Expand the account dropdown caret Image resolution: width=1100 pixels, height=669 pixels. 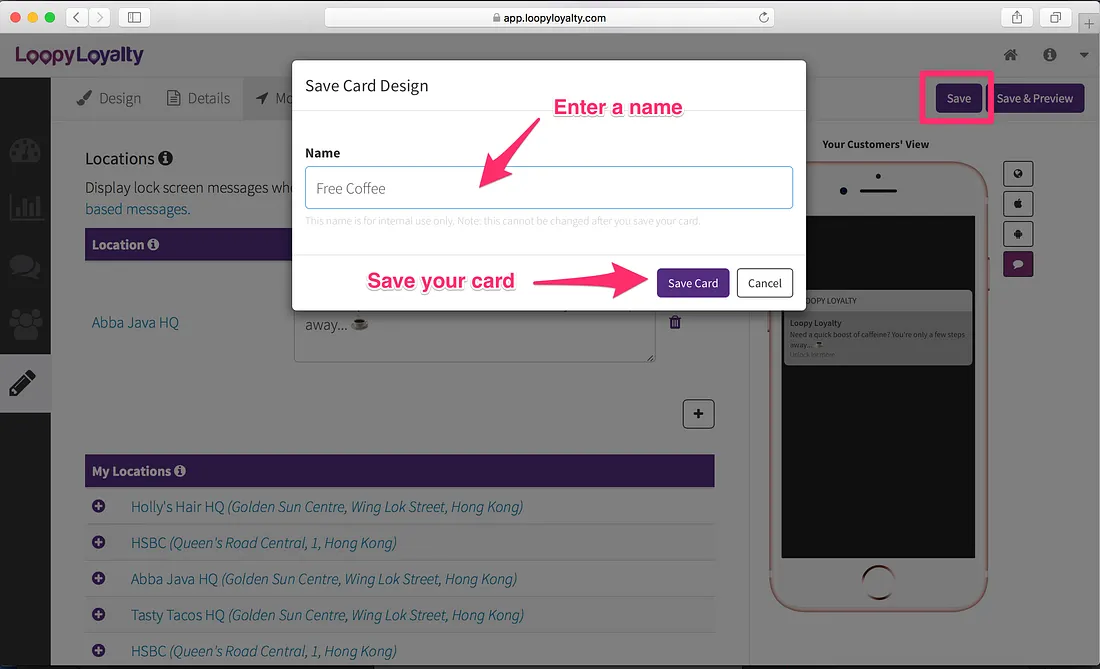(1084, 55)
